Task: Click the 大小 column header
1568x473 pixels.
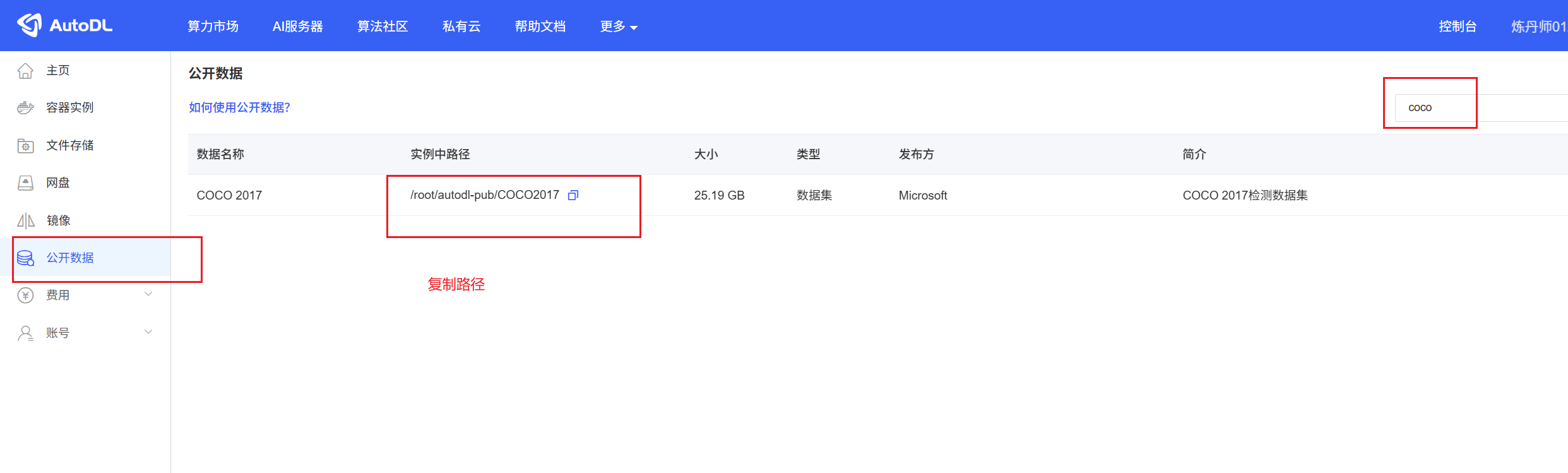Action: click(x=706, y=154)
